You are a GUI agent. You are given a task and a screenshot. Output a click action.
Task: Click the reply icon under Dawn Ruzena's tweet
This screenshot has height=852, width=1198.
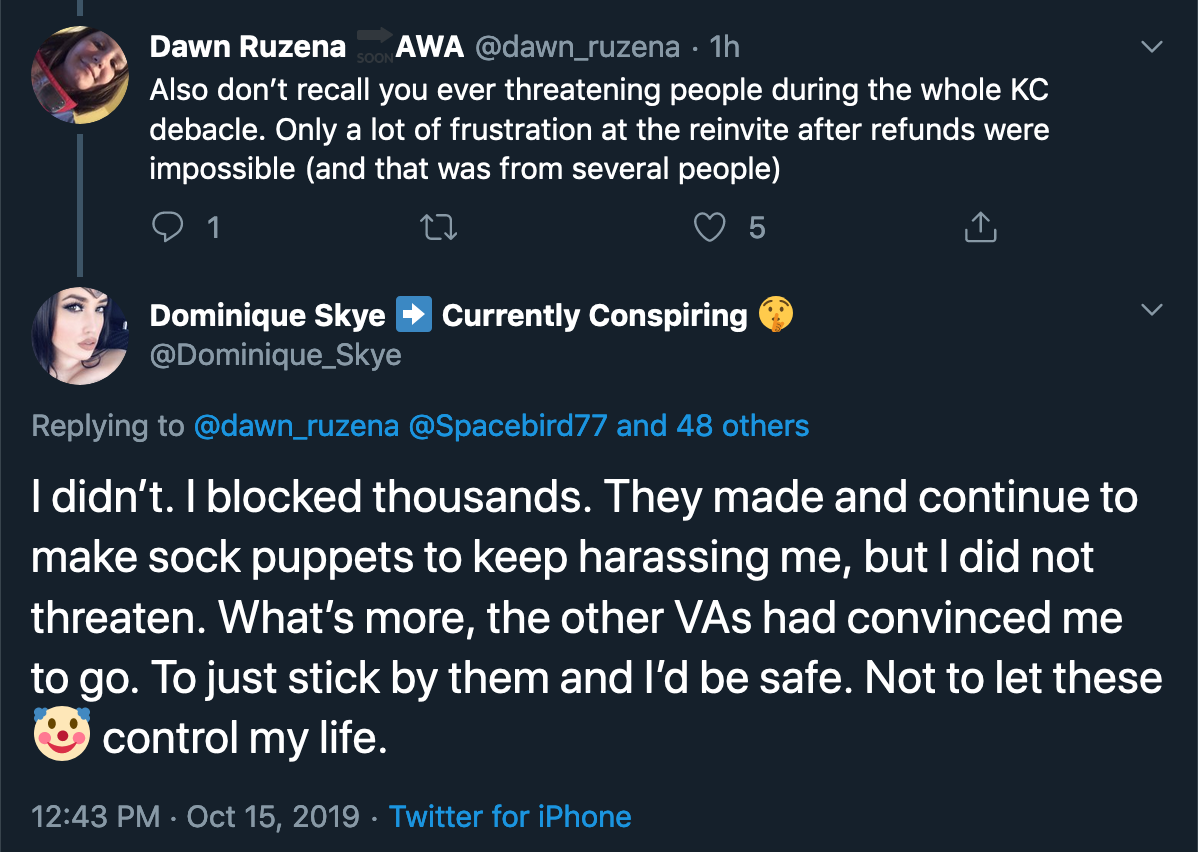click(x=167, y=227)
